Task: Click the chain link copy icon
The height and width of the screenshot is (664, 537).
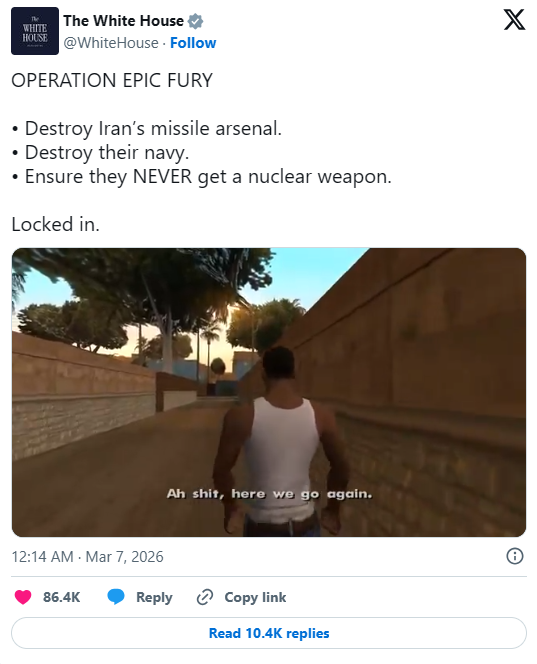Action: (205, 597)
